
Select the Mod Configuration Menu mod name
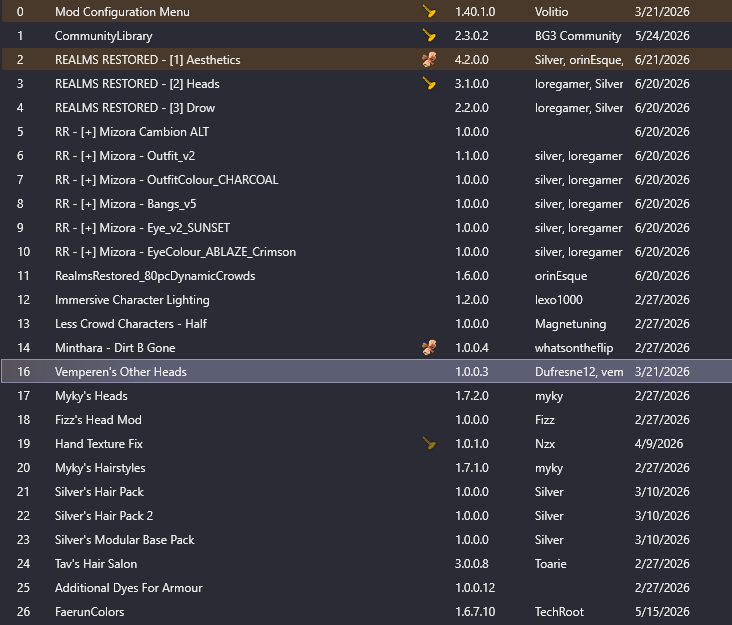coord(122,12)
